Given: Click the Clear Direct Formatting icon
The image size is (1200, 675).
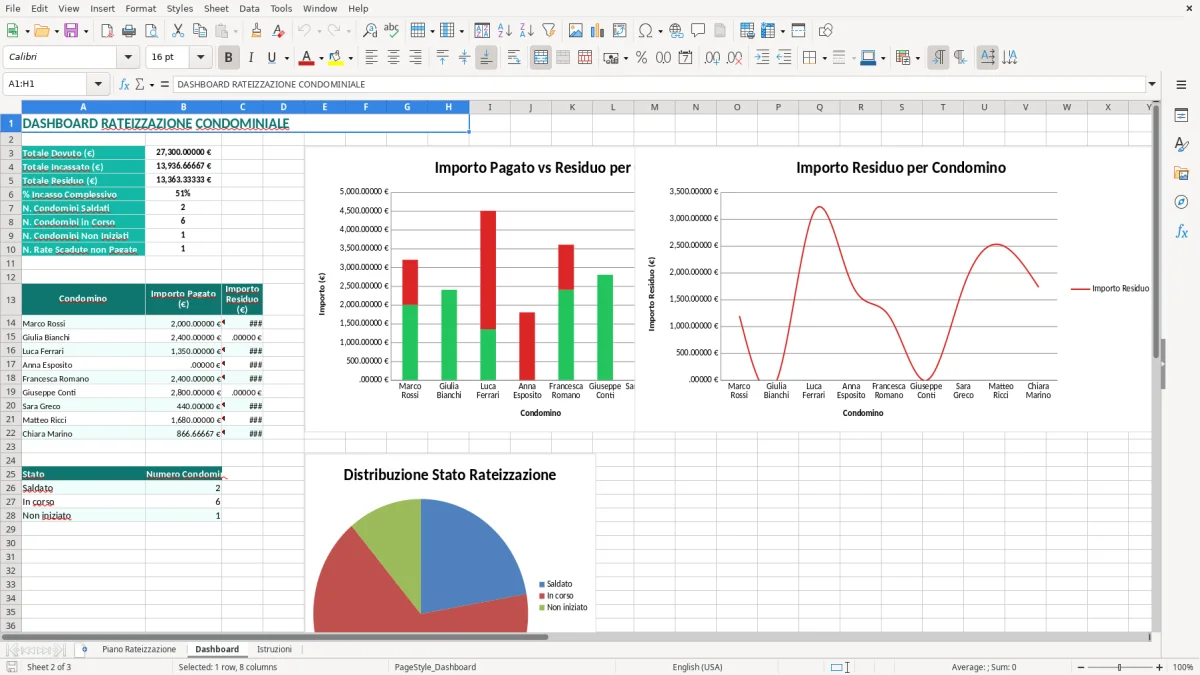Looking at the screenshot, I should [x=279, y=31].
